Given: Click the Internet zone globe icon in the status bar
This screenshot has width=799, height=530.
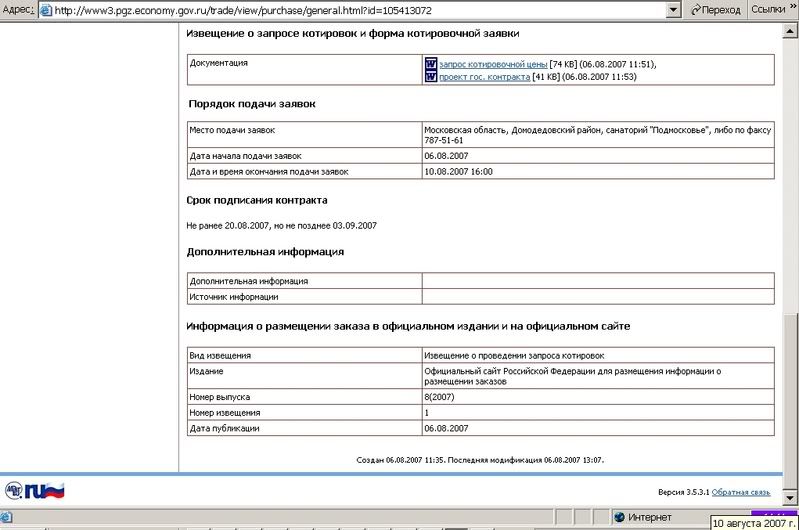Looking at the screenshot, I should [620, 517].
